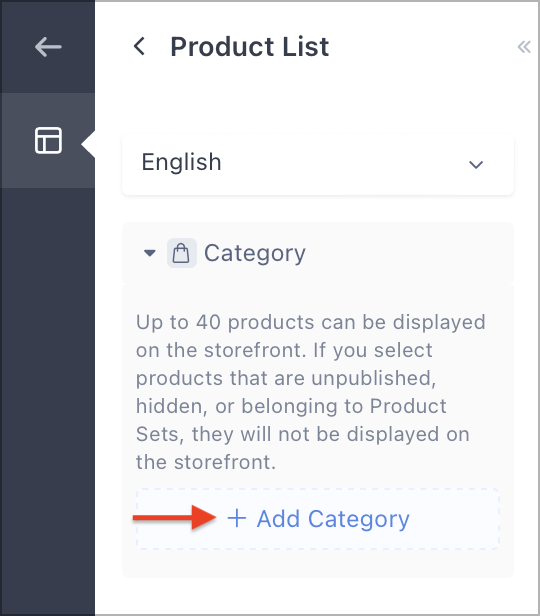Click the shopping bag Category icon
The image size is (540, 616).
click(x=181, y=253)
